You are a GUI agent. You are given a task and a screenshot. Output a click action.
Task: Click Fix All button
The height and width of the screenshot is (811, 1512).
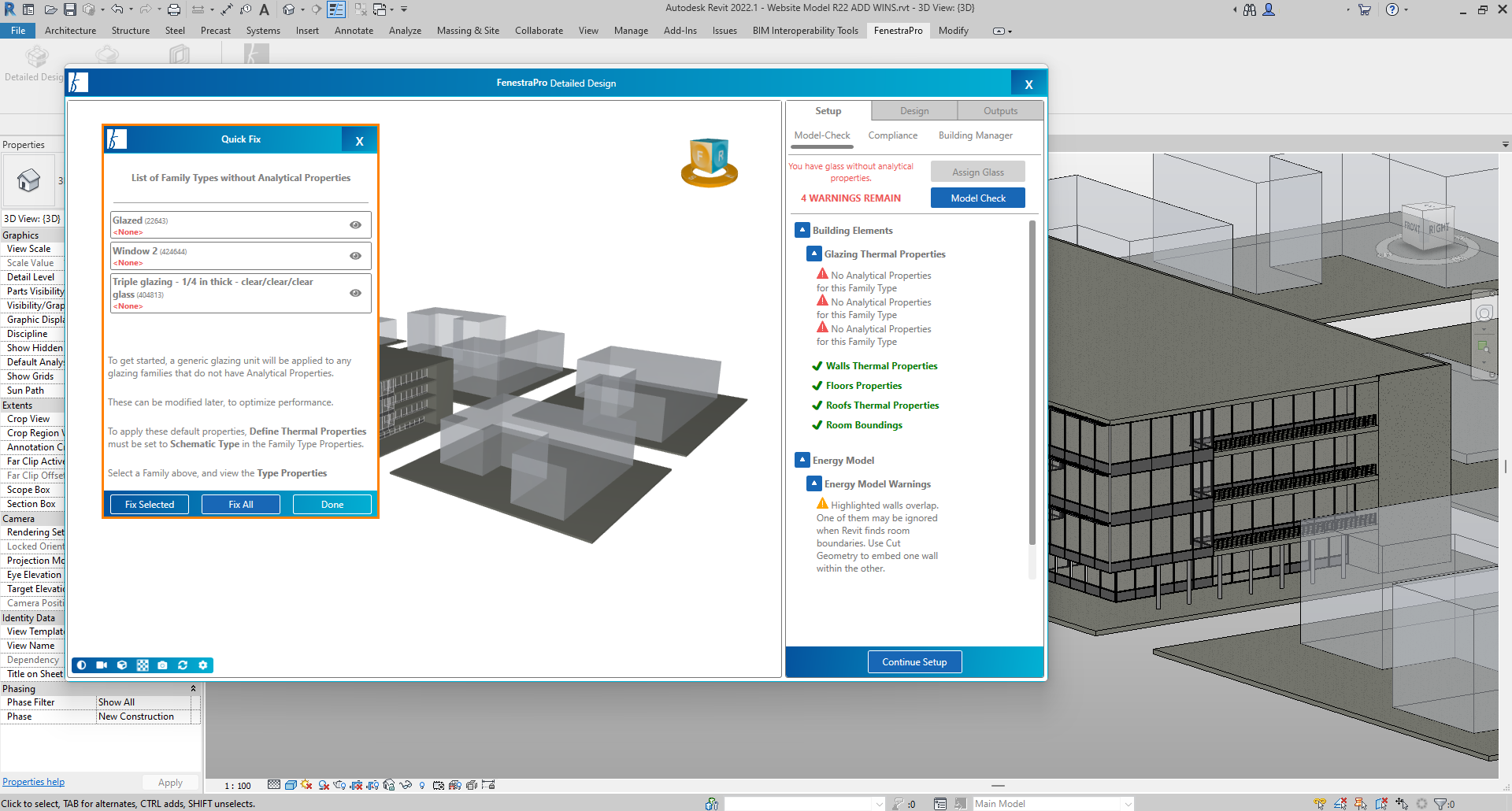tap(241, 505)
